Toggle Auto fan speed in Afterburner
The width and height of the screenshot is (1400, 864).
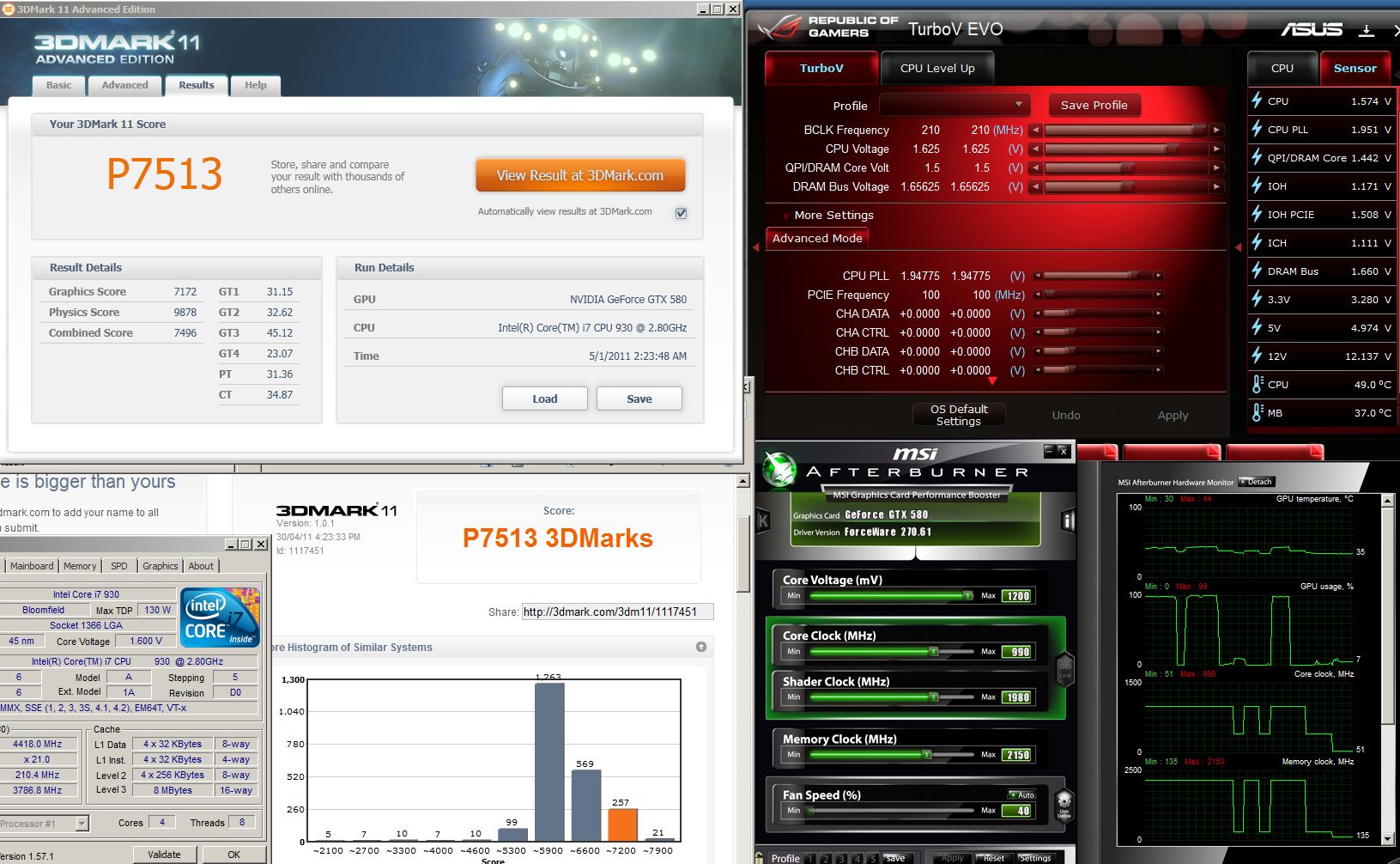pos(1021,794)
